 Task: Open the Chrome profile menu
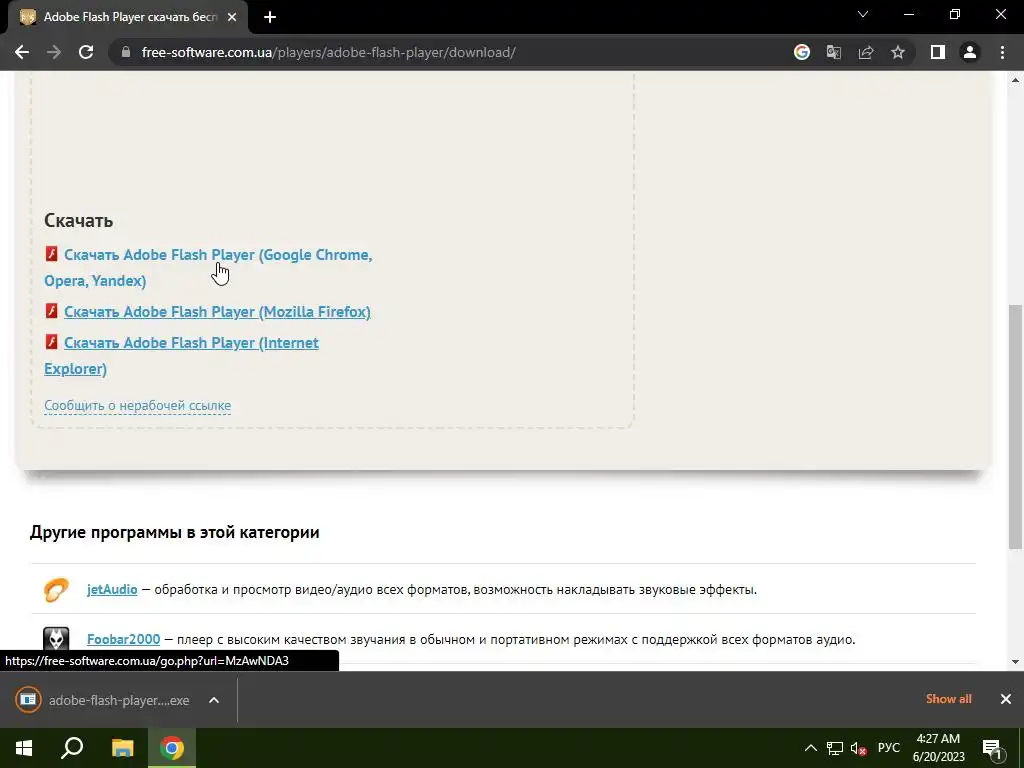point(970,52)
